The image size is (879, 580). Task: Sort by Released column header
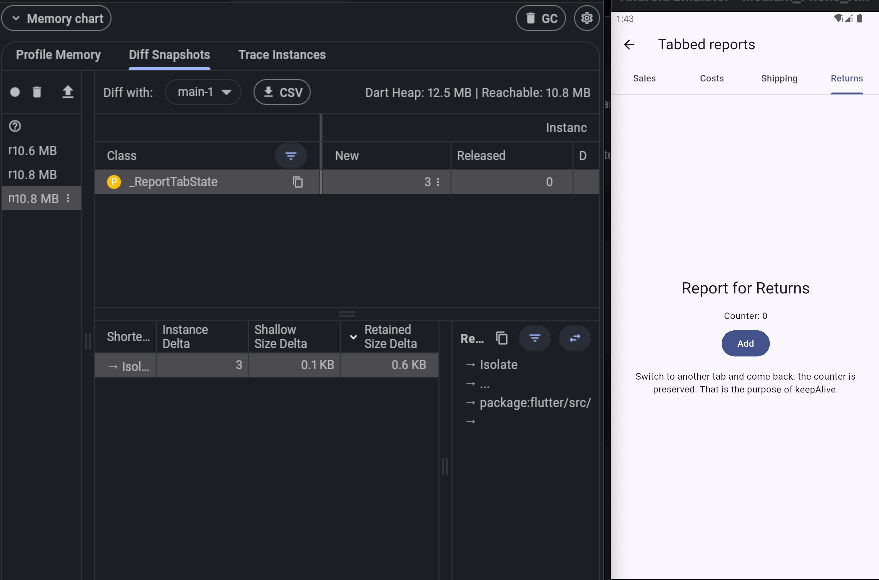pyautogui.click(x=481, y=156)
